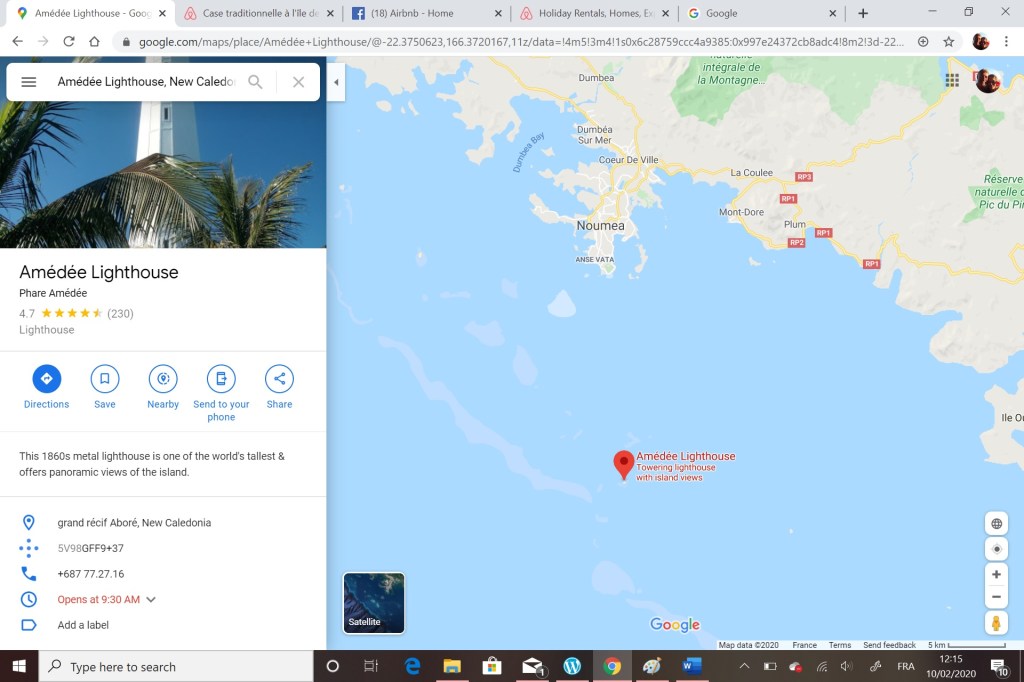Viewport: 1024px width, 682px height.
Task: Save the Amédée Lighthouse place
Action: coord(105,379)
